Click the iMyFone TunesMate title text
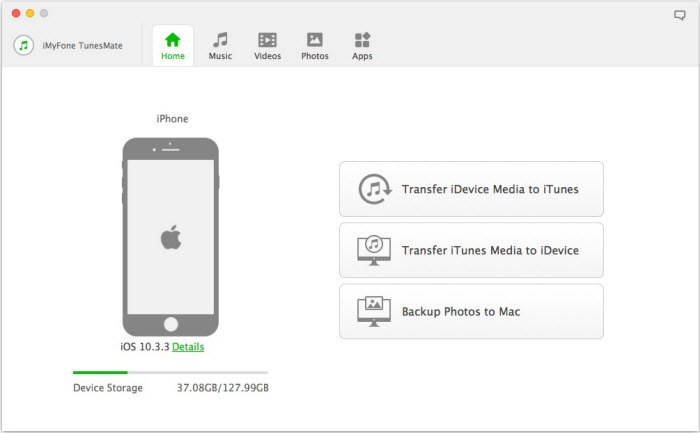This screenshot has height=433, width=700. 83,46
